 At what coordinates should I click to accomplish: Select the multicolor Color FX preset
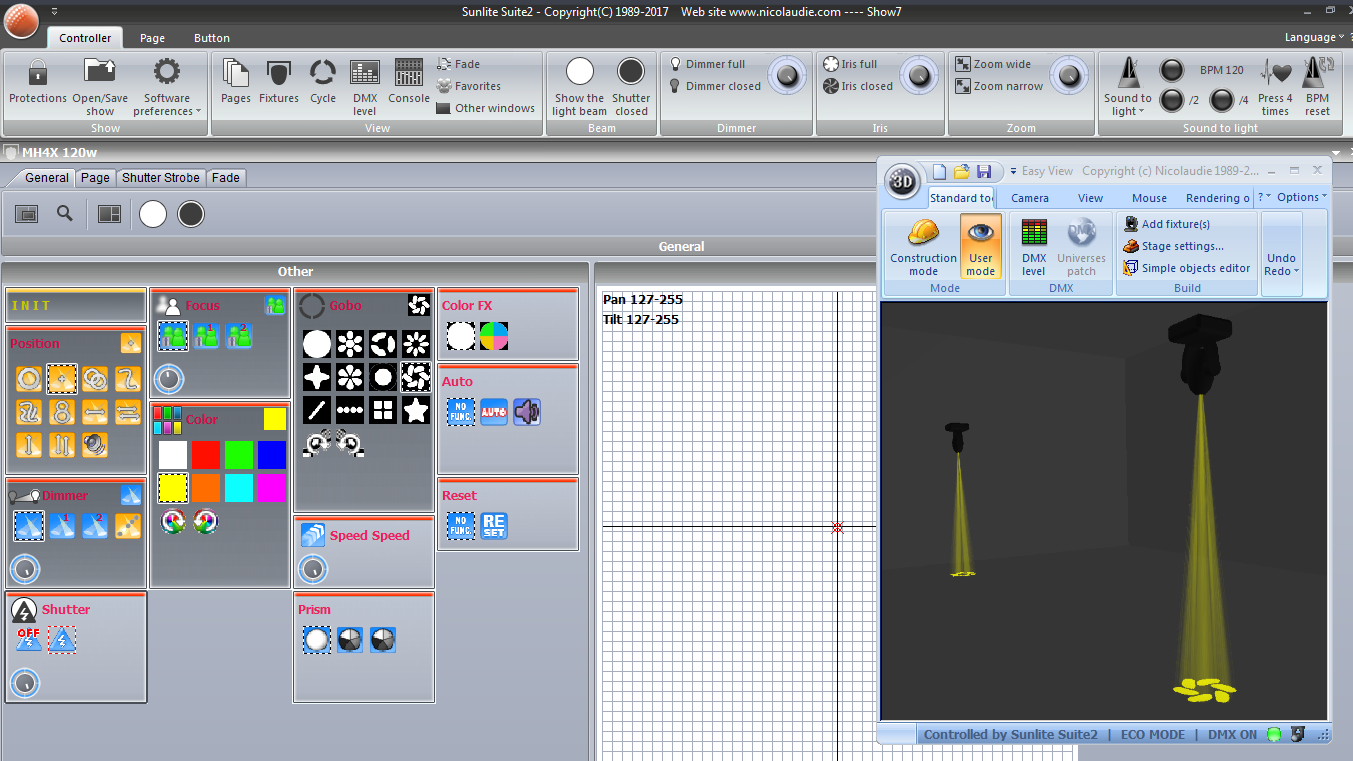[494, 335]
